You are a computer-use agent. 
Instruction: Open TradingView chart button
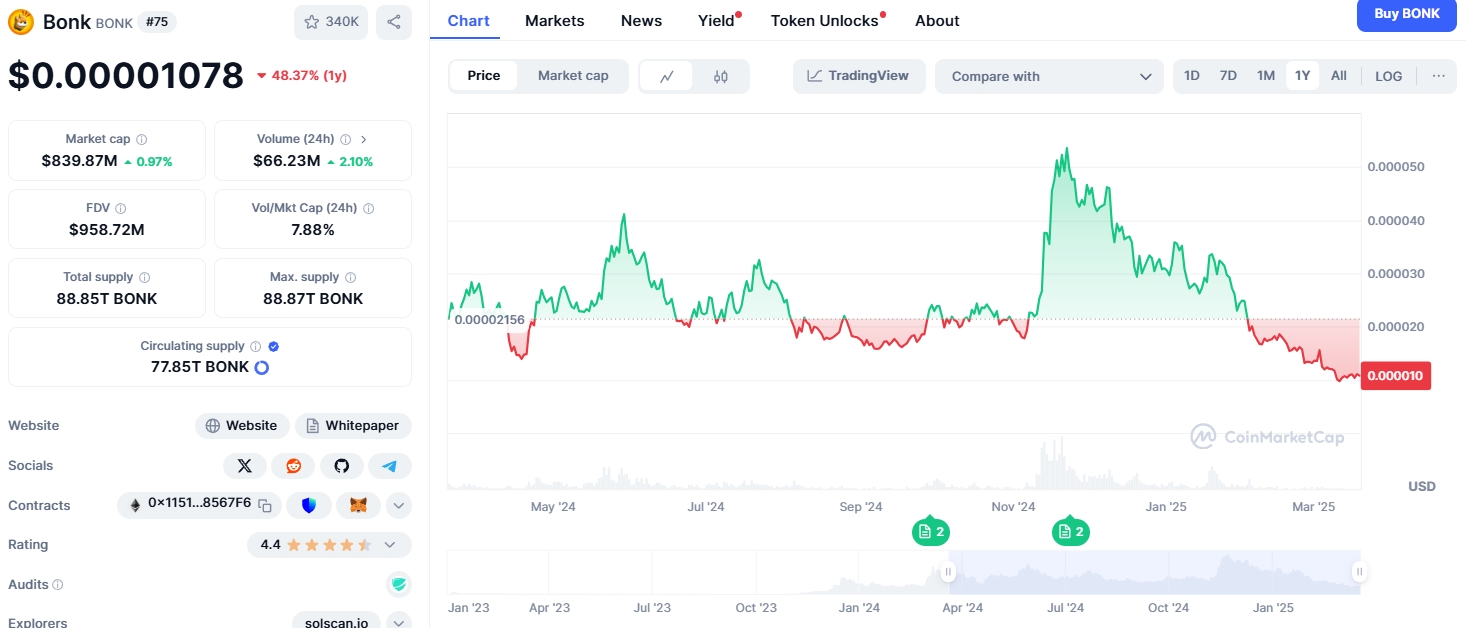tap(858, 76)
